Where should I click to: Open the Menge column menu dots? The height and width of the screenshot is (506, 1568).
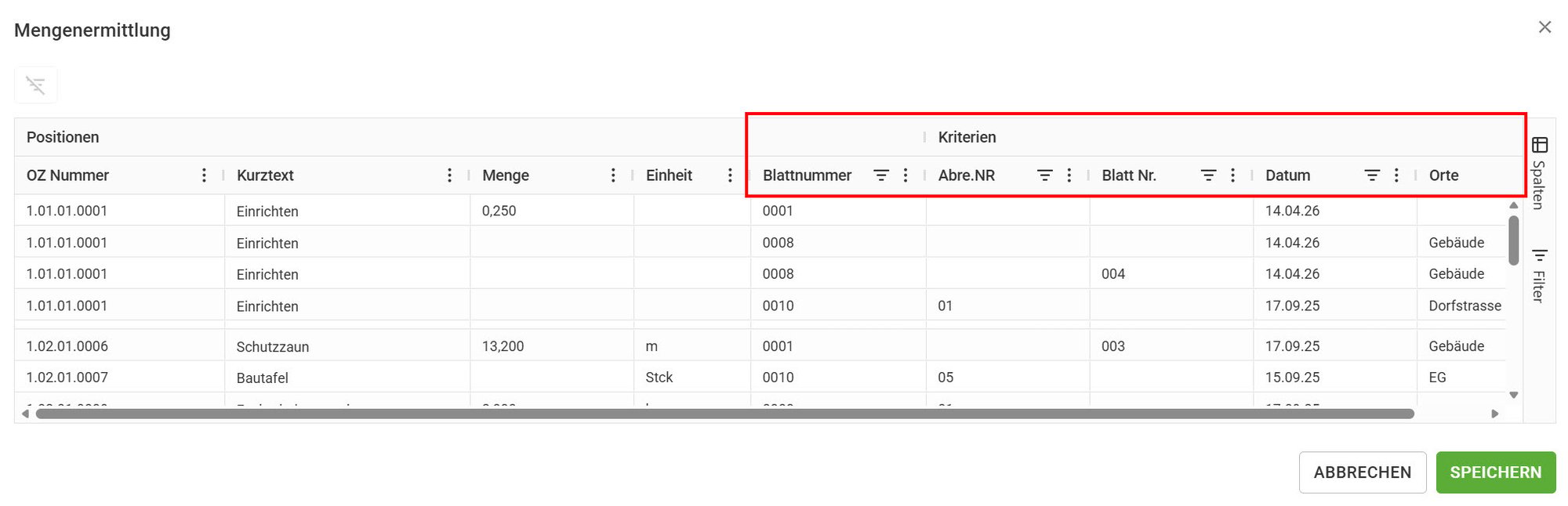613,175
